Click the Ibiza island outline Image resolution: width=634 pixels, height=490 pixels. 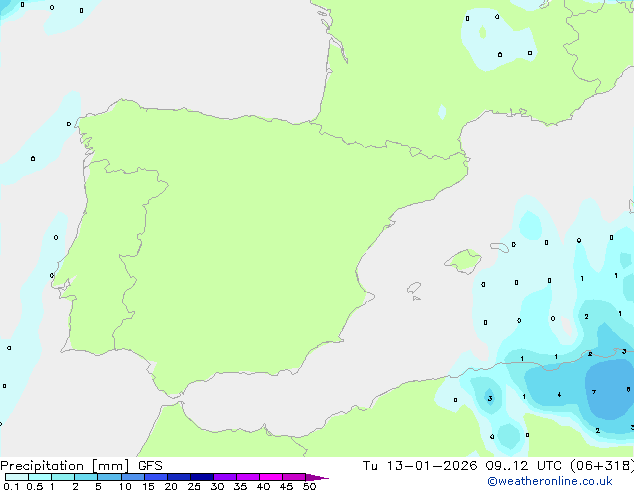click(x=414, y=288)
